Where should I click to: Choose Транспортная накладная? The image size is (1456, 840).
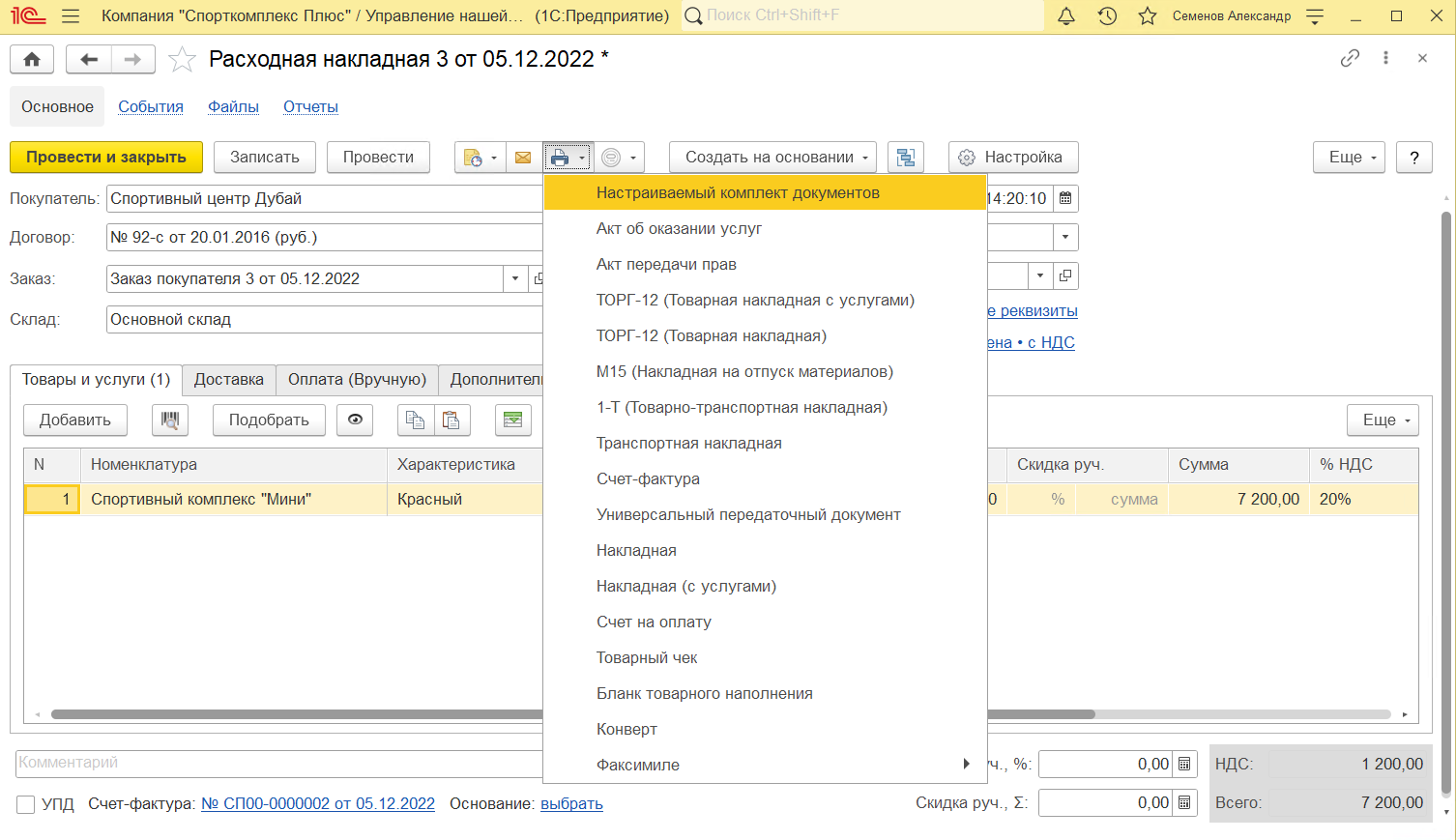coord(765,444)
